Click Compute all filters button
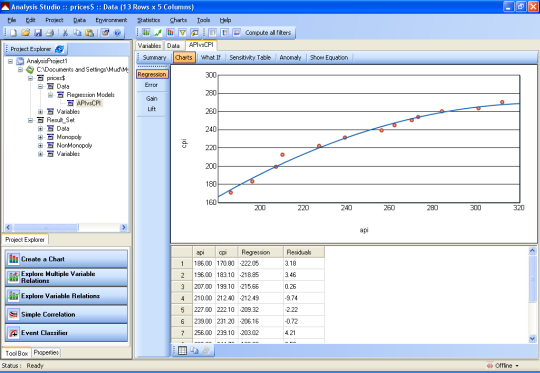 point(268,33)
